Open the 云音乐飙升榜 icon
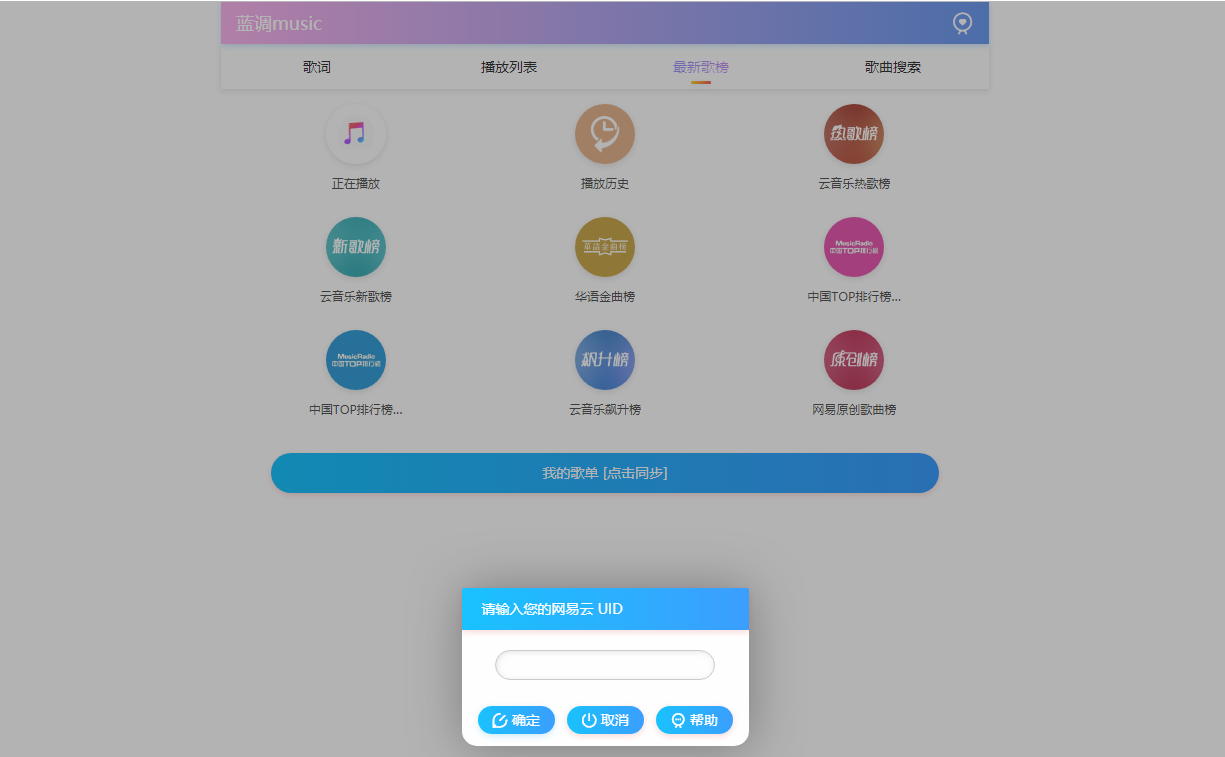 tap(605, 360)
